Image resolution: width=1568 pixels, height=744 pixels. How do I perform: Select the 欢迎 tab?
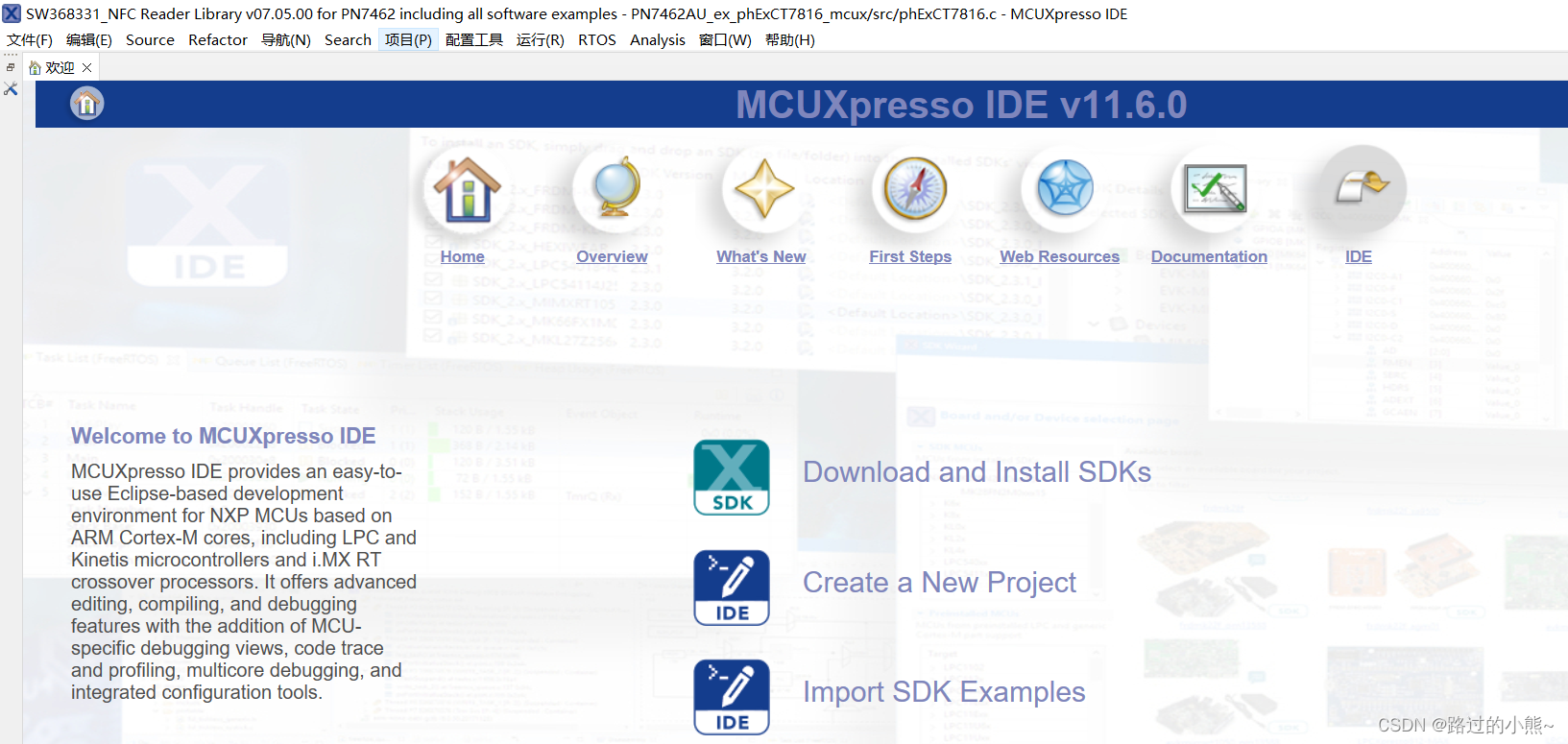click(60, 67)
